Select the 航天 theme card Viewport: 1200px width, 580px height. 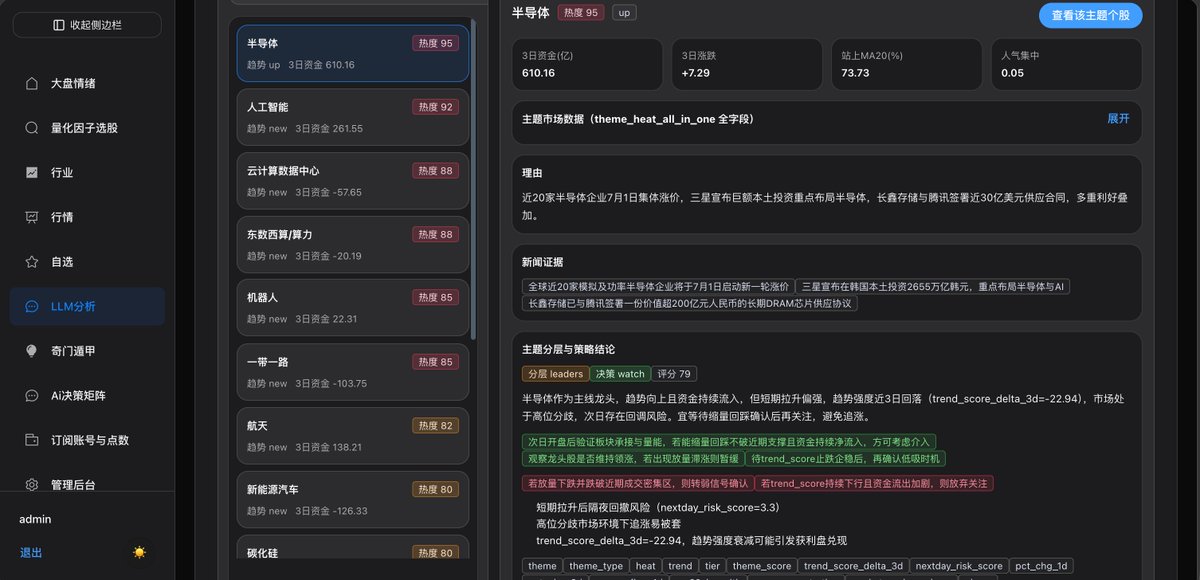pos(353,436)
